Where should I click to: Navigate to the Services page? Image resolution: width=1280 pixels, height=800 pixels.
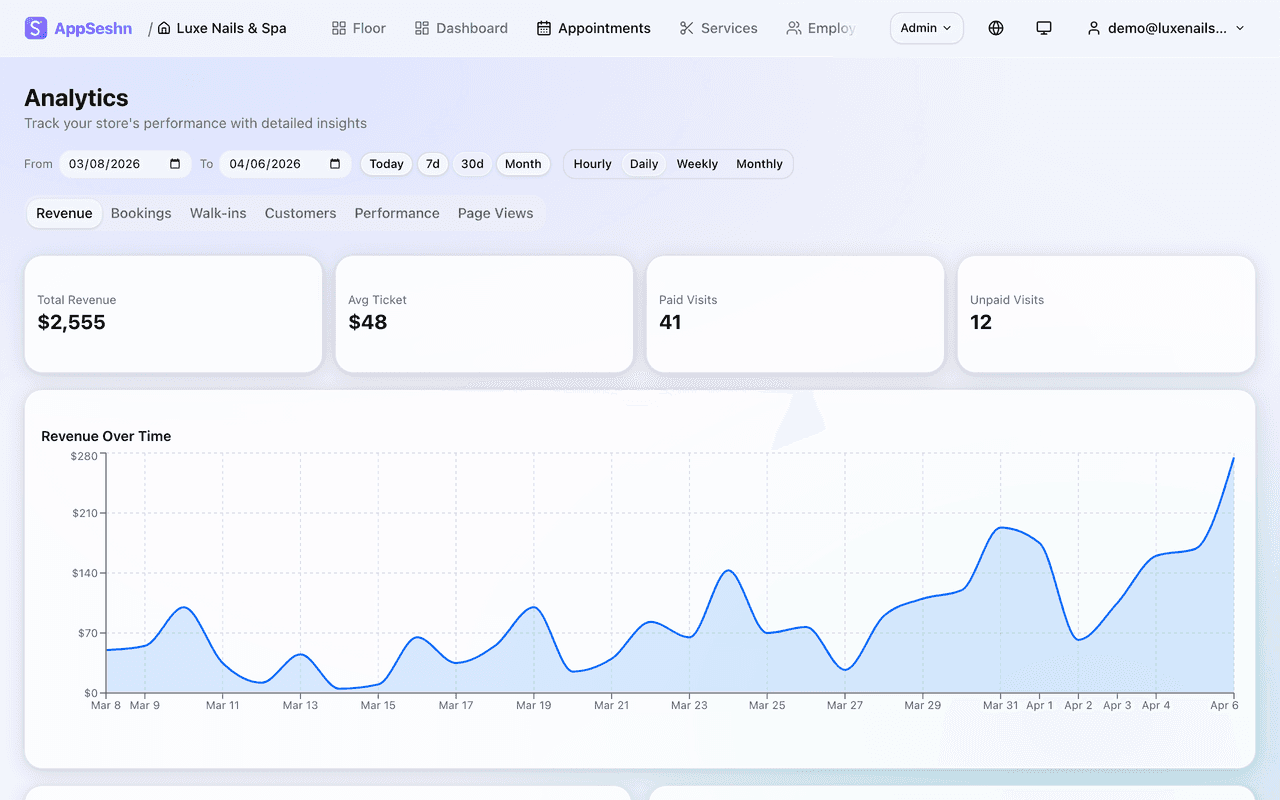coord(718,28)
